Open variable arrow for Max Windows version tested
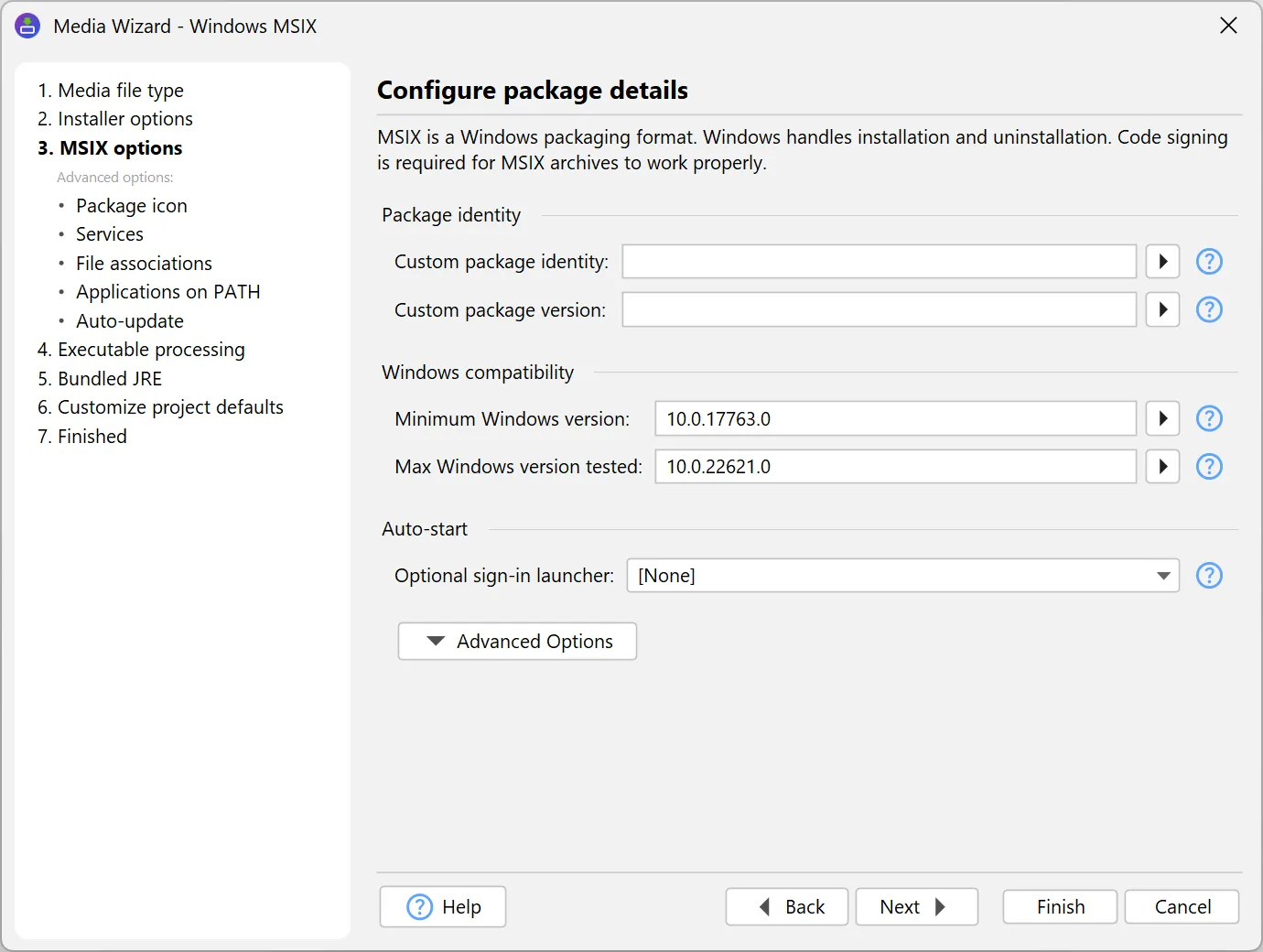1263x952 pixels. tap(1162, 467)
